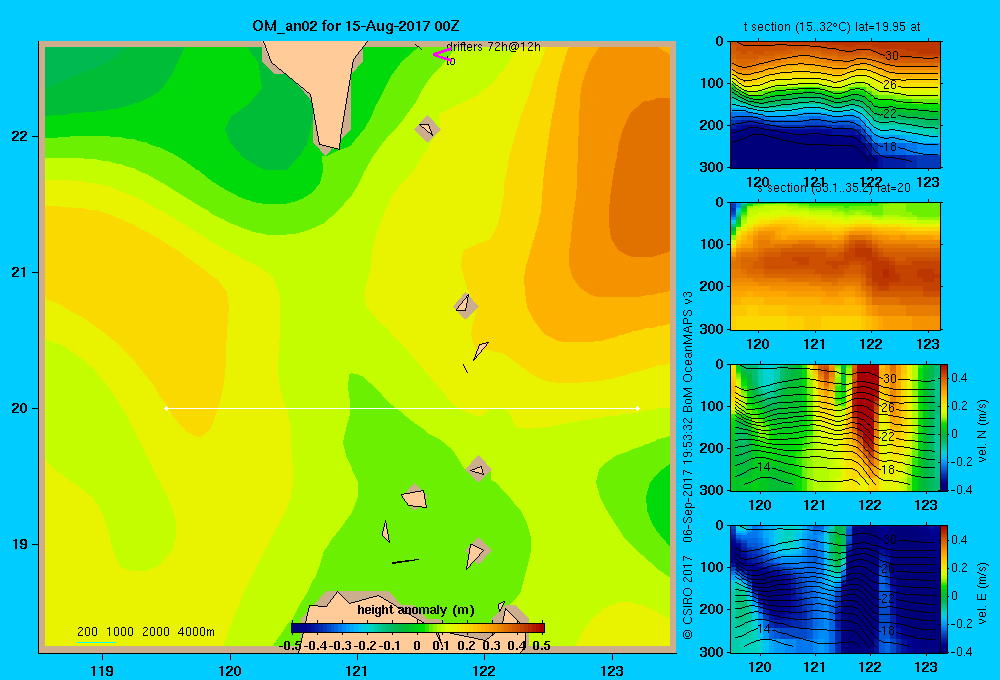Select the magenta drifter track marker

tap(442, 54)
